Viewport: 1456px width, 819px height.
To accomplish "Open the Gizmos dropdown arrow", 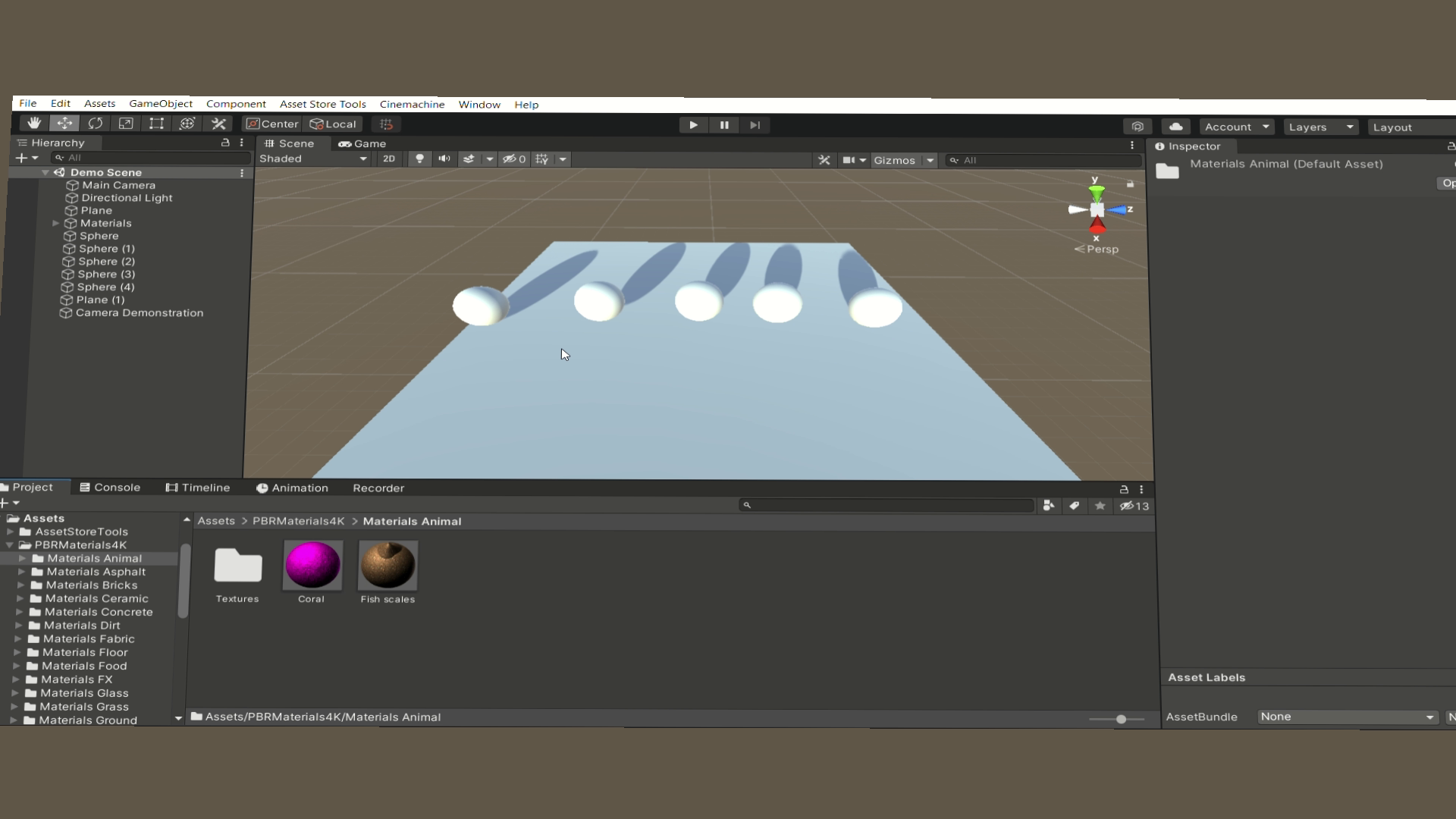I will click(930, 160).
